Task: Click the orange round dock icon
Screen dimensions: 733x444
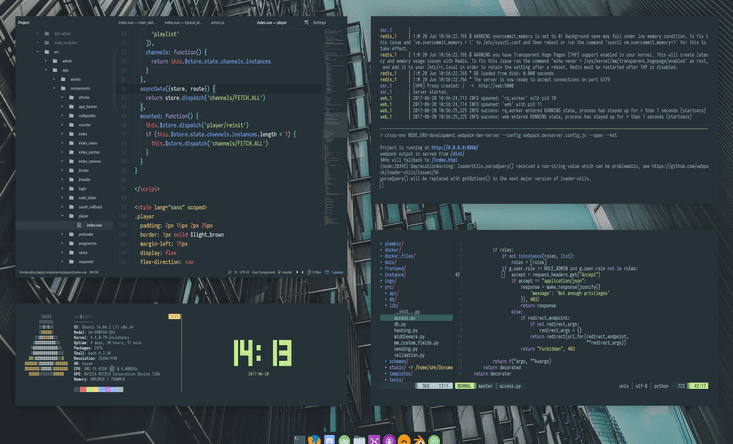Action: pos(404,440)
